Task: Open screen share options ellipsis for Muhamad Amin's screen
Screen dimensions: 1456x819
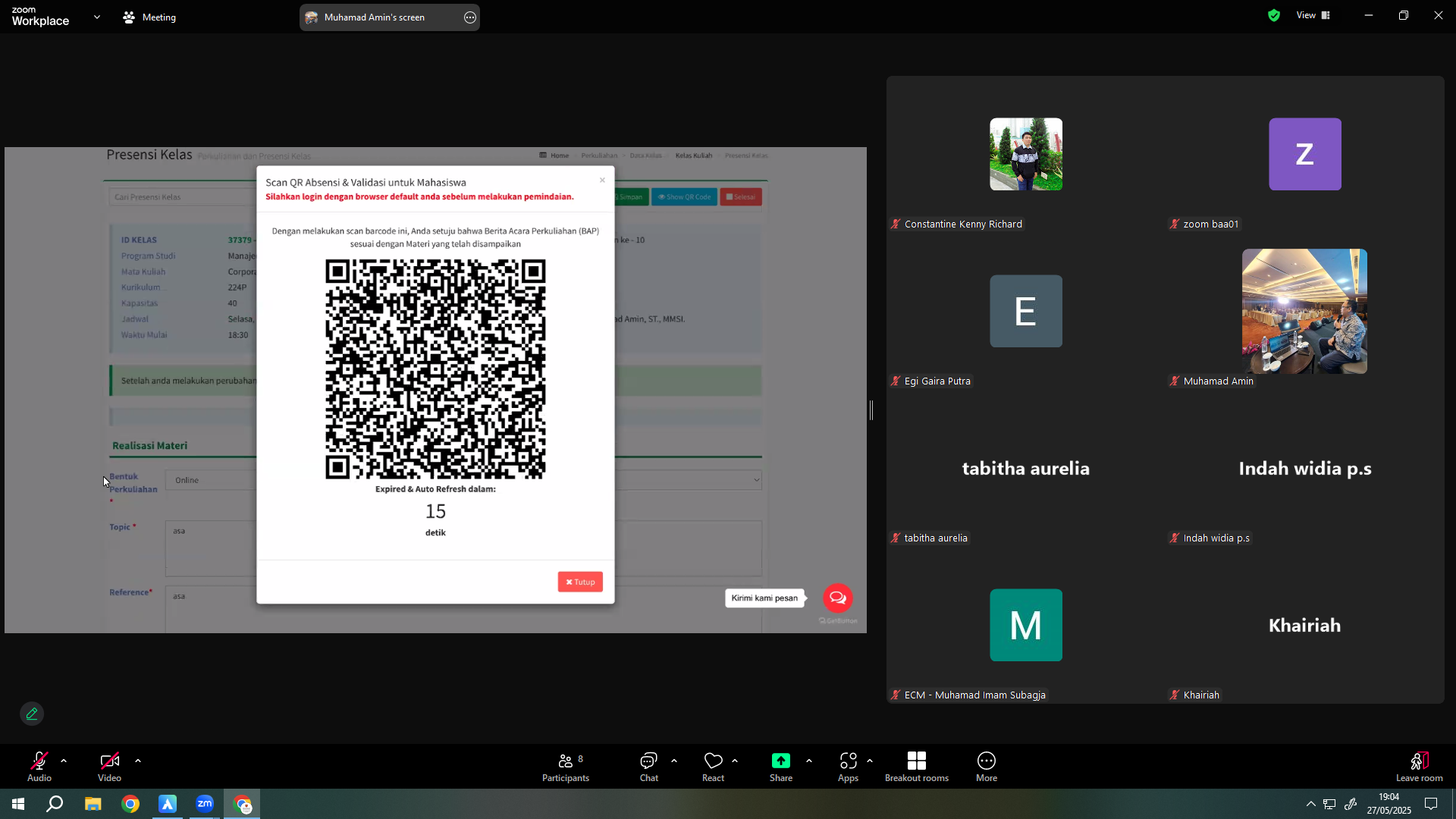Action: point(470,17)
